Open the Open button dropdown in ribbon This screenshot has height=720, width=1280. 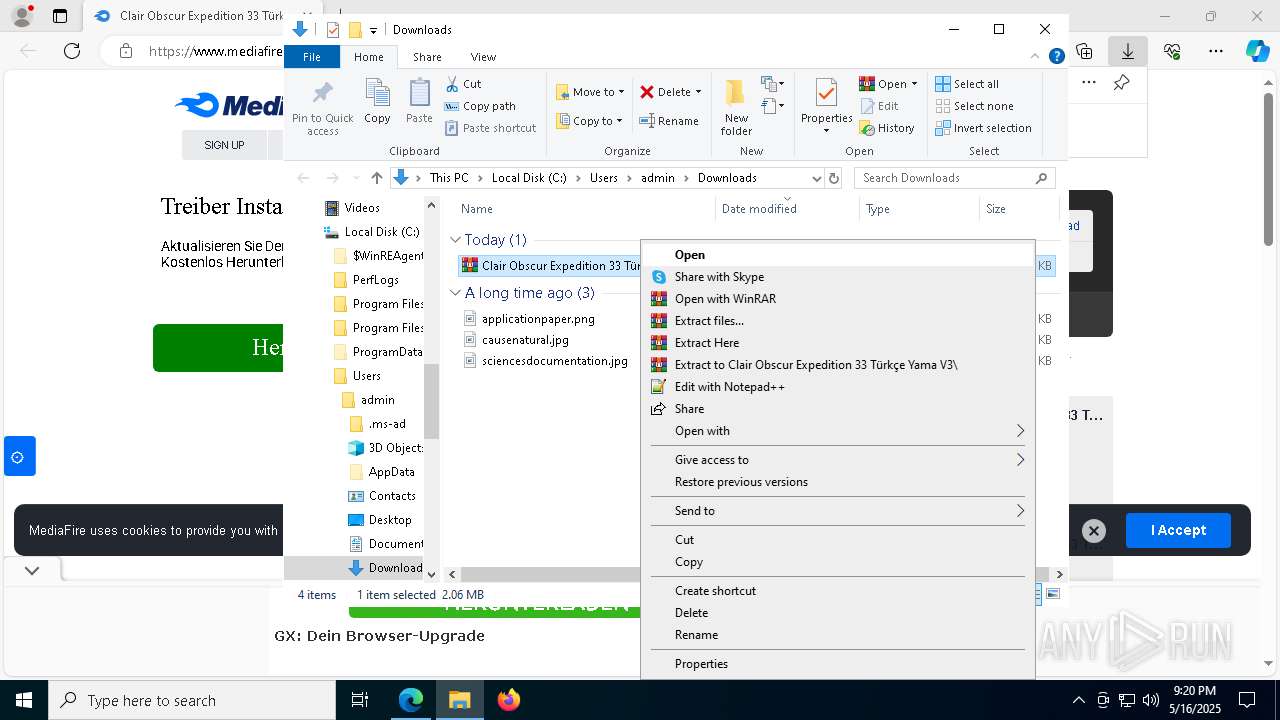coord(914,84)
